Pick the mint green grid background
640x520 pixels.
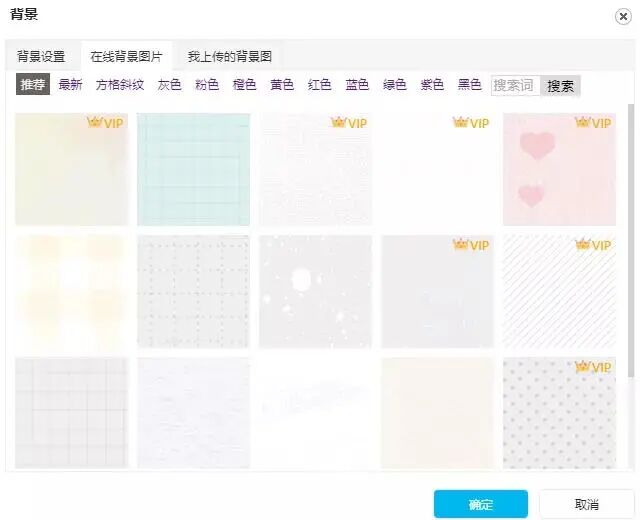pyautogui.click(x=193, y=169)
